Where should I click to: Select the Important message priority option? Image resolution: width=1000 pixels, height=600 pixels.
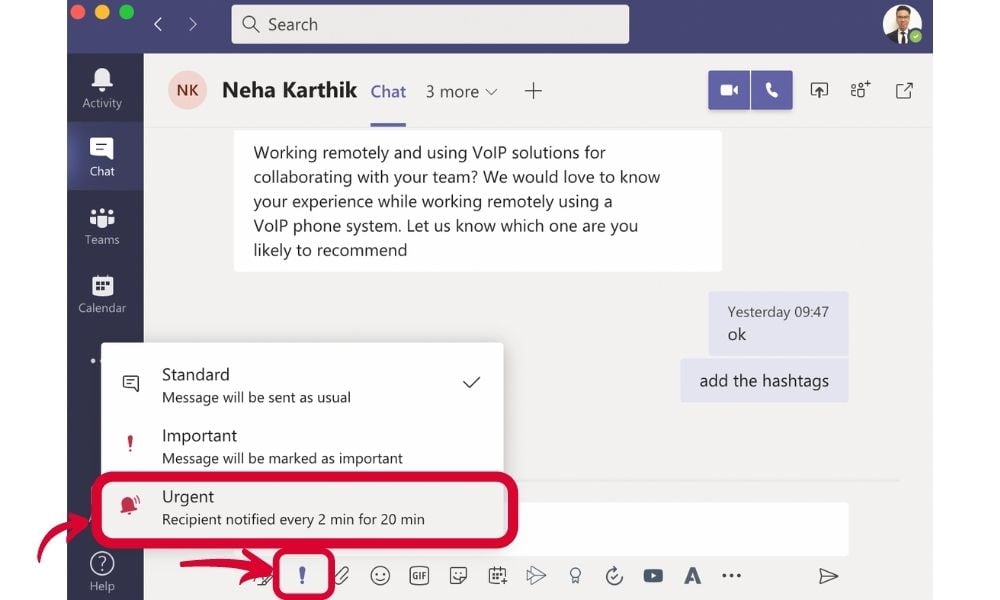[x=200, y=445]
